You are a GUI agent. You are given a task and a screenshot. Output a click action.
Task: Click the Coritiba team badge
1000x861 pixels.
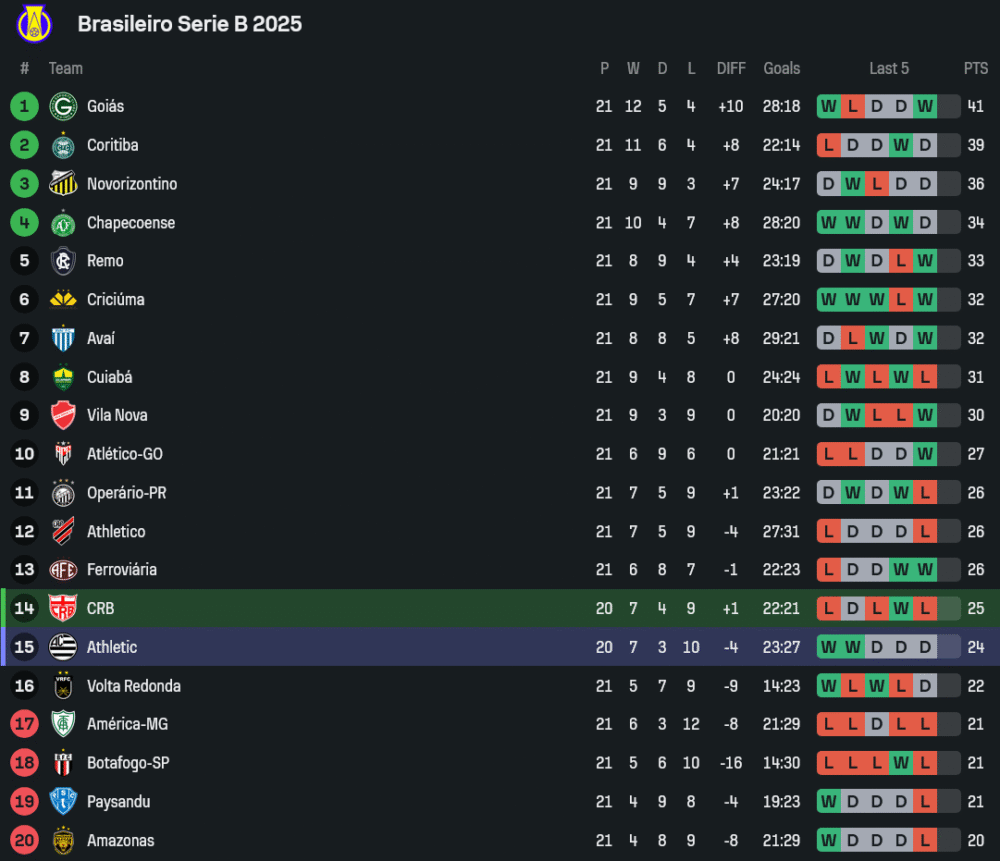[x=63, y=145]
